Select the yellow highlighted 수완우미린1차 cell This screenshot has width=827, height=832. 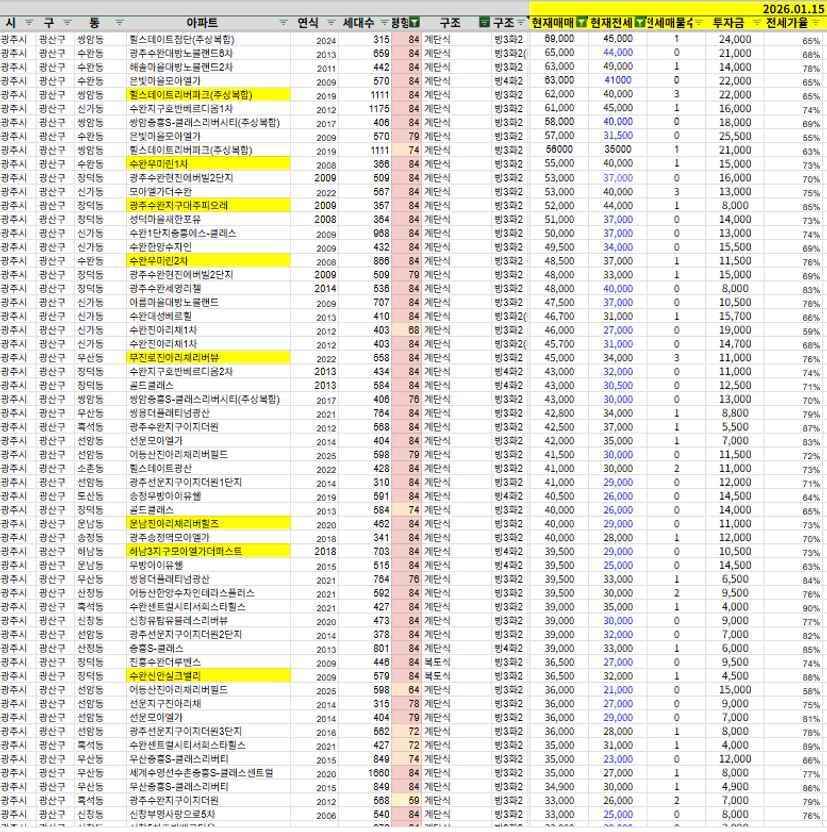(x=159, y=163)
